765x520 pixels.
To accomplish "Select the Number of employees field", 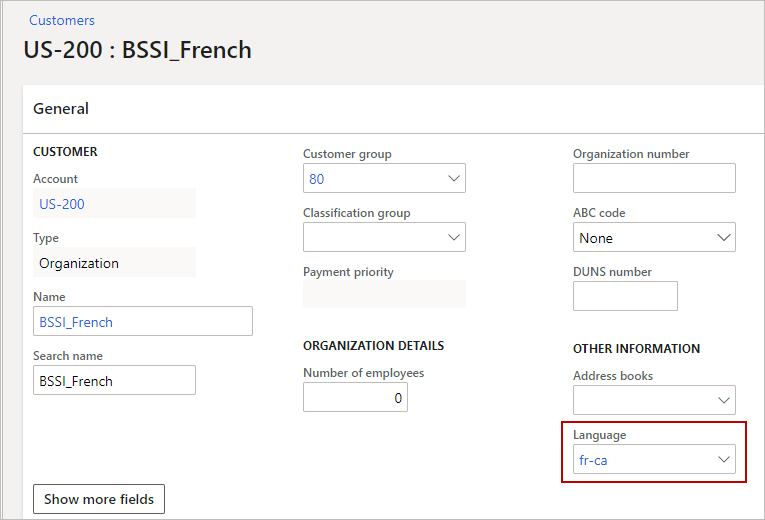I will [355, 398].
